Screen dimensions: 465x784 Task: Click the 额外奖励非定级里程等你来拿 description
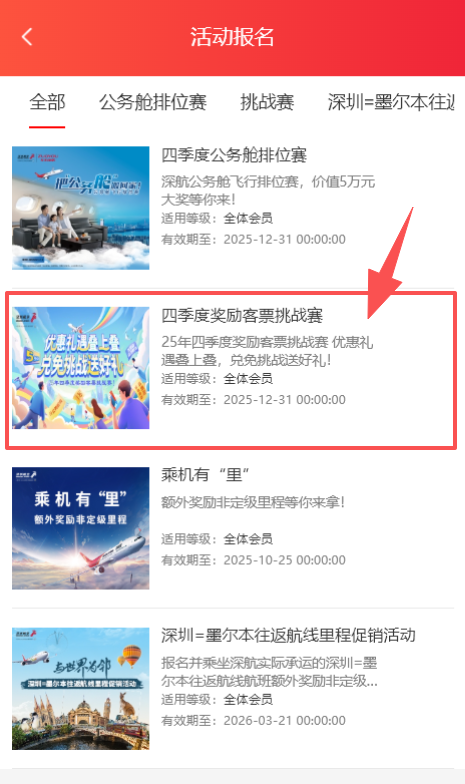tap(253, 502)
